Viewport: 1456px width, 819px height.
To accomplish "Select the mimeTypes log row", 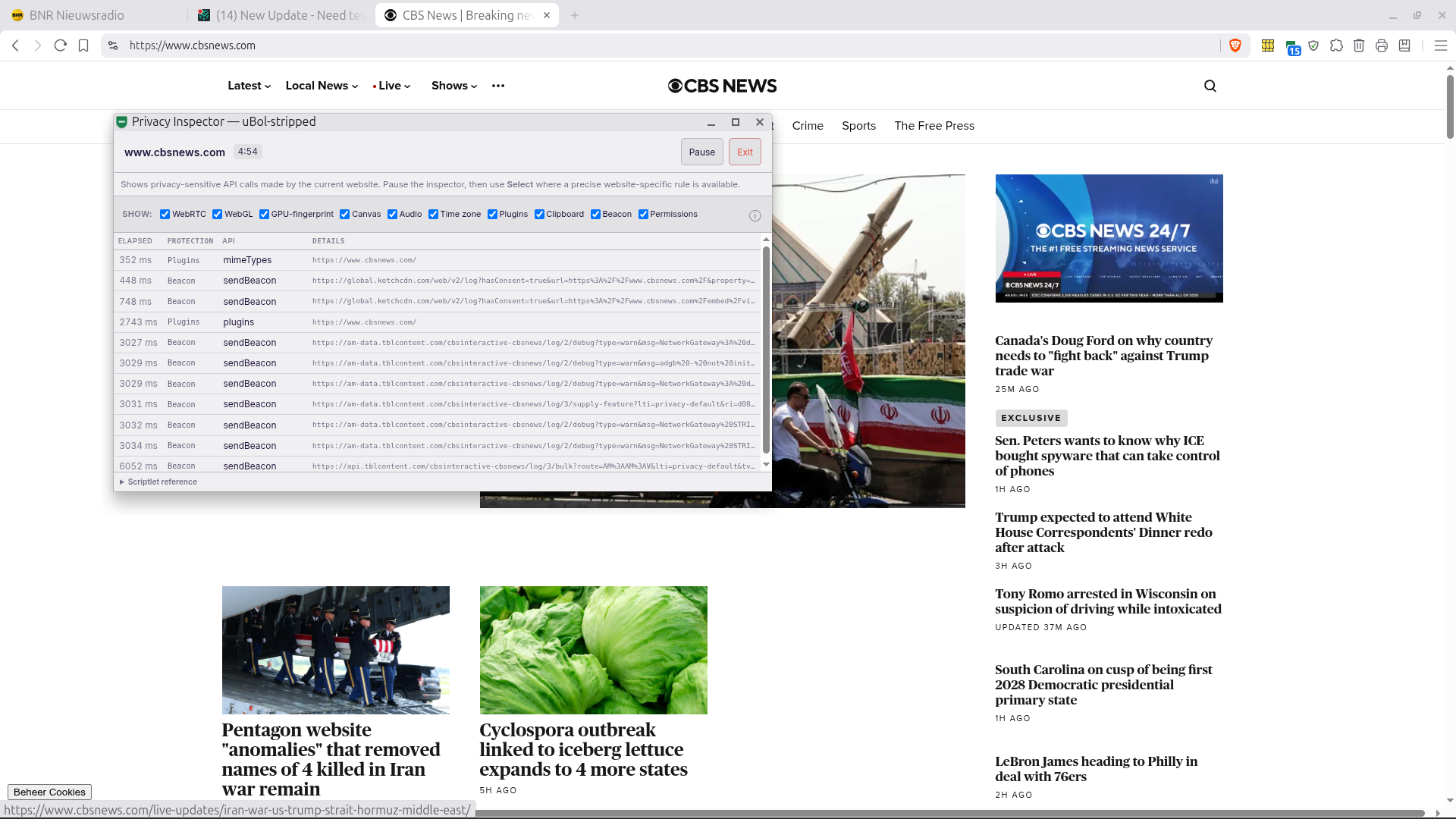I will tap(438, 260).
